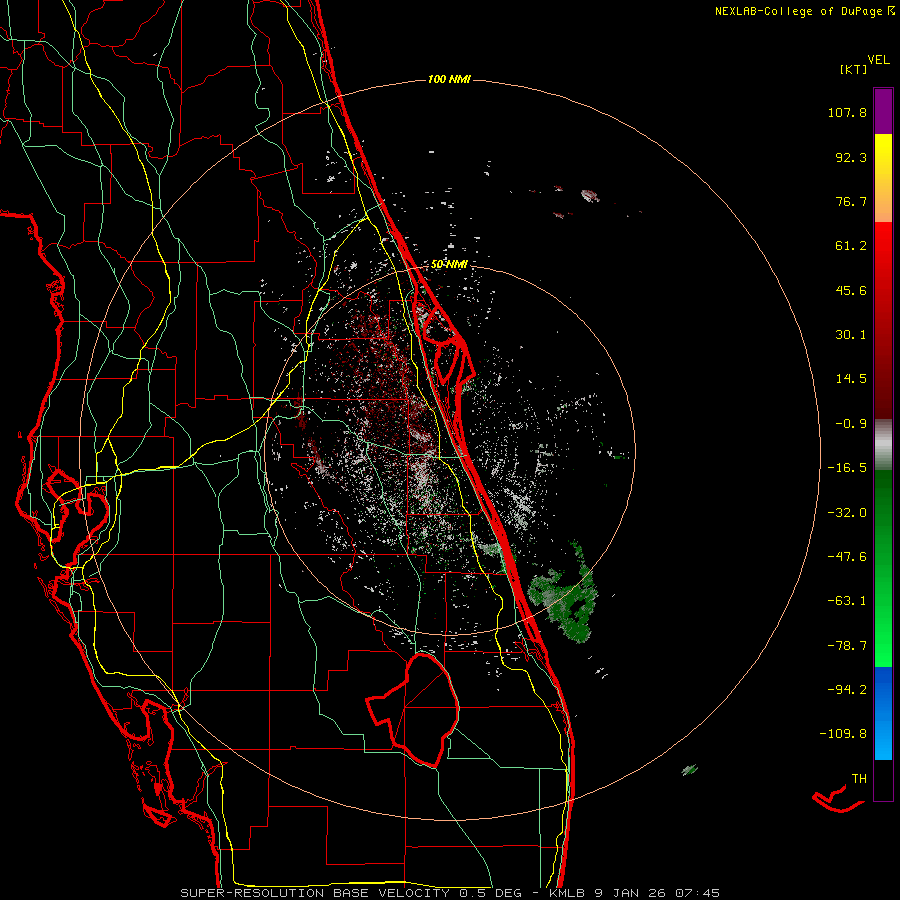This screenshot has width=900, height=900.
Task: Click the Super-Resolution Base Velocity caption text
Action: (x=449, y=893)
